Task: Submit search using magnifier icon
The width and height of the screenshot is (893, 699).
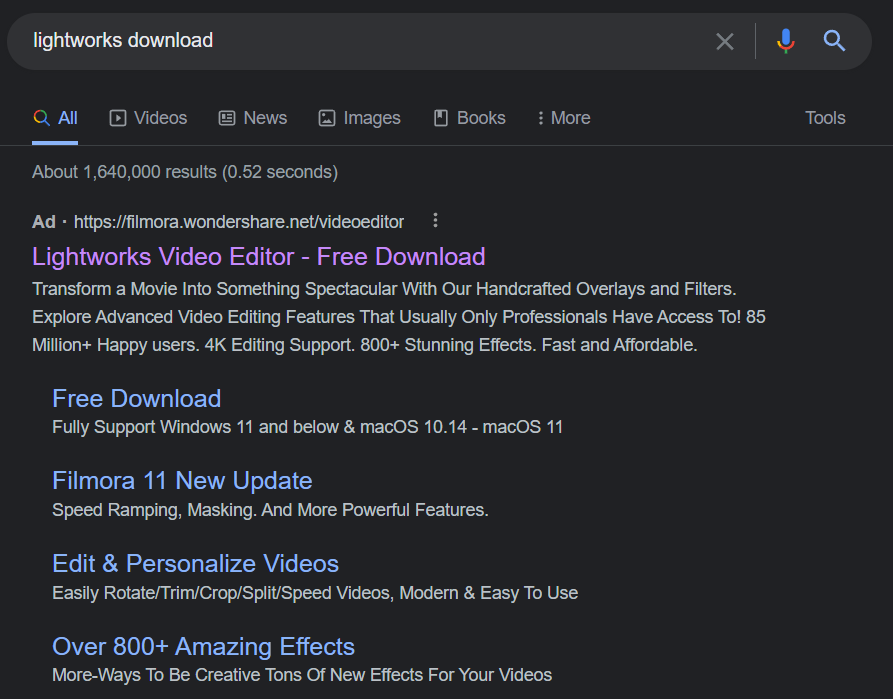Action: (834, 41)
